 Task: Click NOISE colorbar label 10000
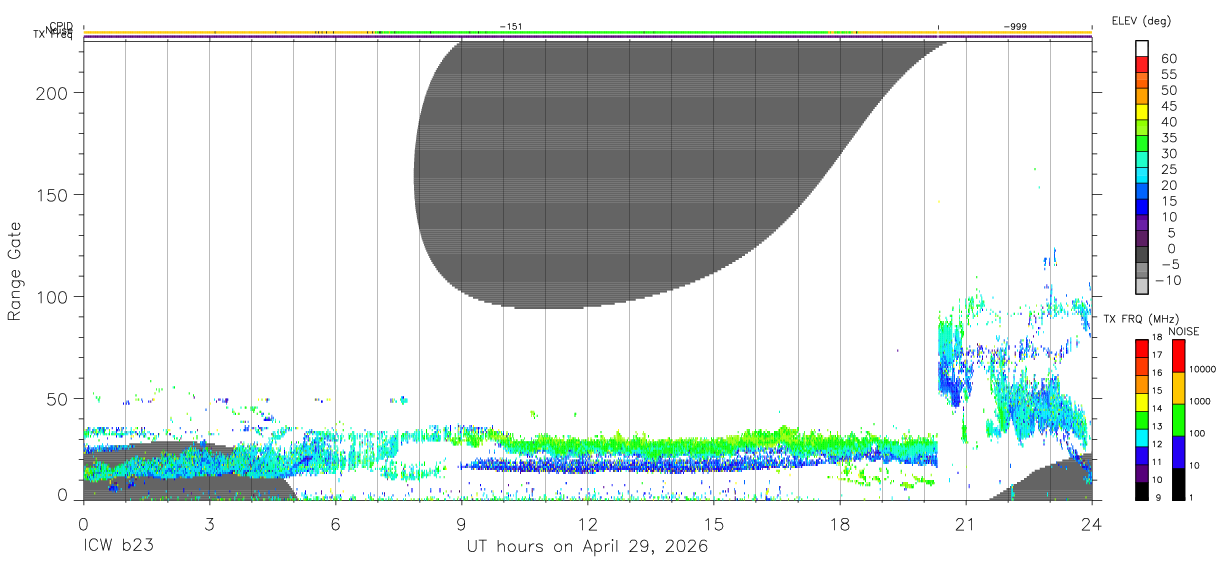(x=1204, y=370)
